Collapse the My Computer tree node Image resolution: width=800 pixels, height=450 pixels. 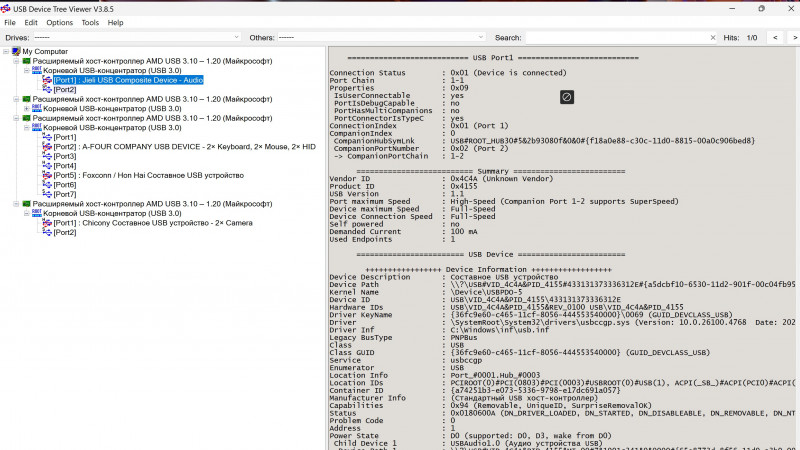(5, 51)
